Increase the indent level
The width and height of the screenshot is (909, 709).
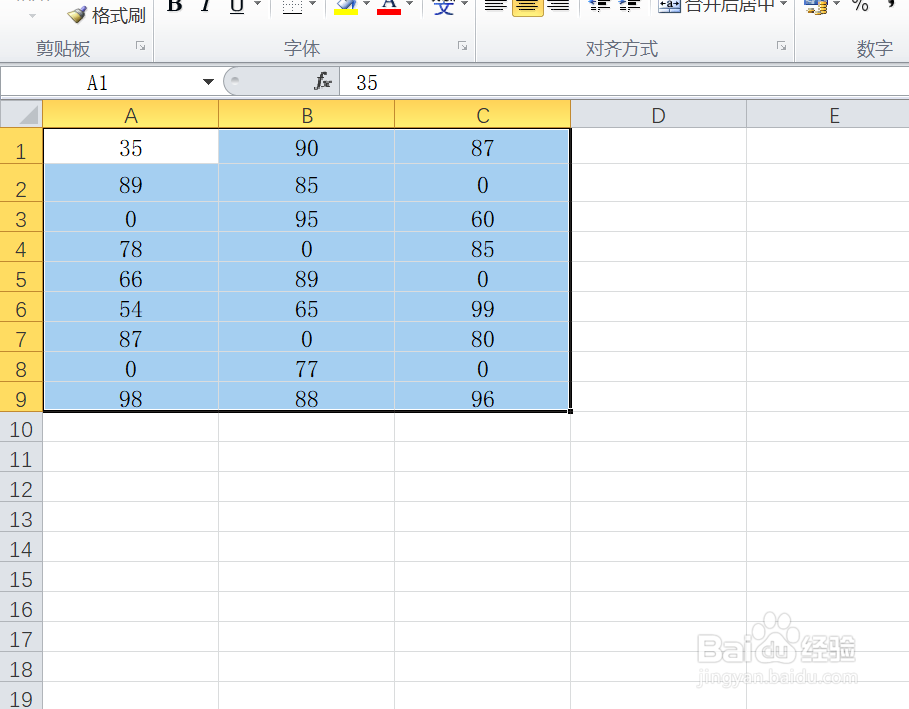coord(630,6)
